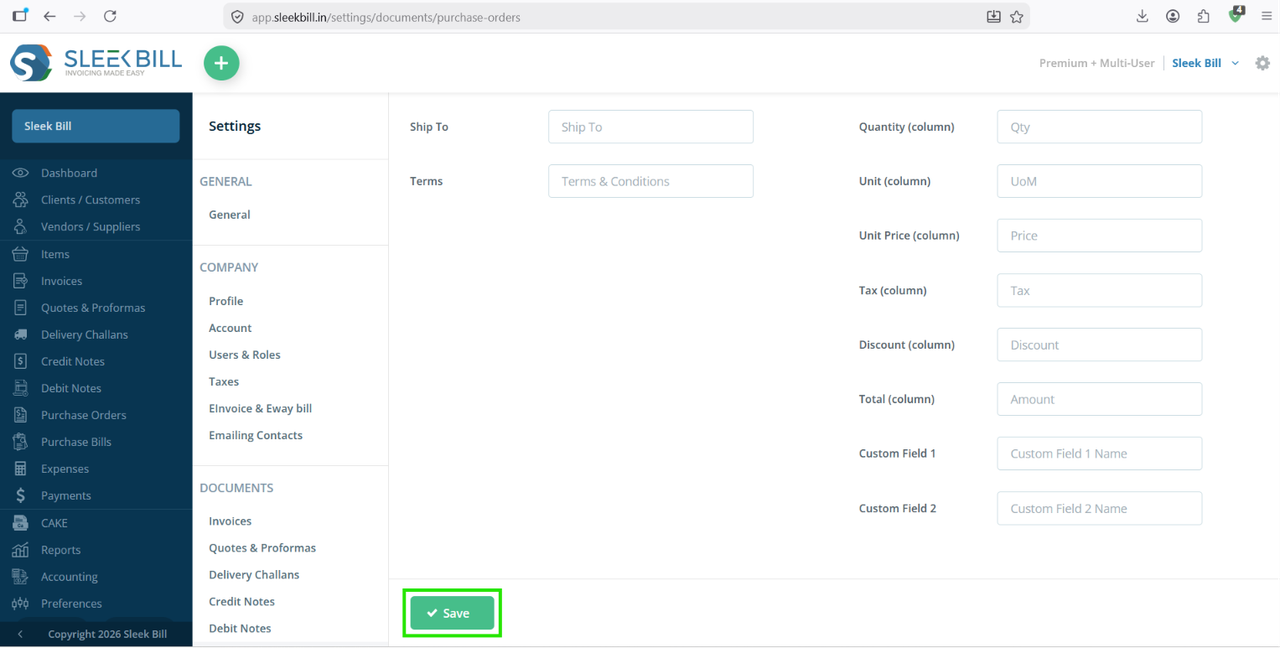Click the Unit Price column field
Viewport: 1280px width, 648px height.
pos(1099,236)
